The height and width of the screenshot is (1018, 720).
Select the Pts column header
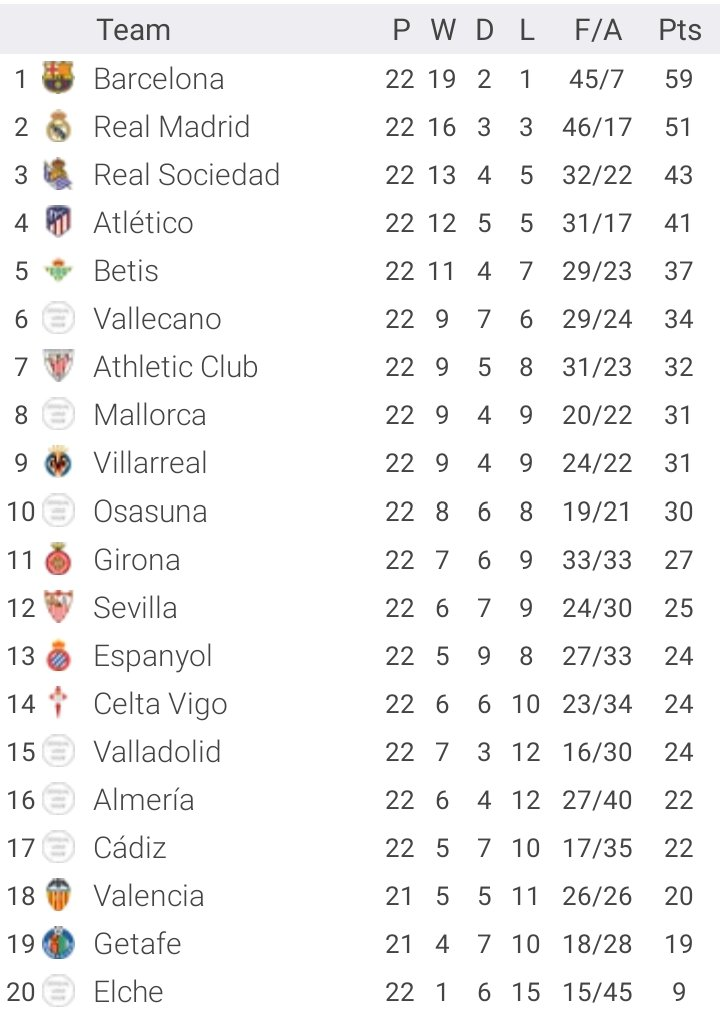[680, 30]
